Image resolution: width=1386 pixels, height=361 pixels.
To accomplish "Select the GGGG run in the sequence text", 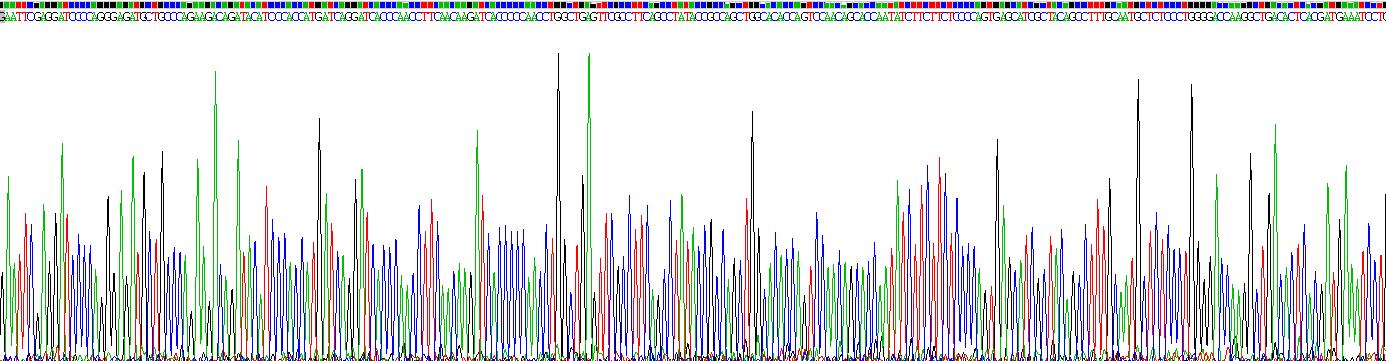I will [1200, 17].
